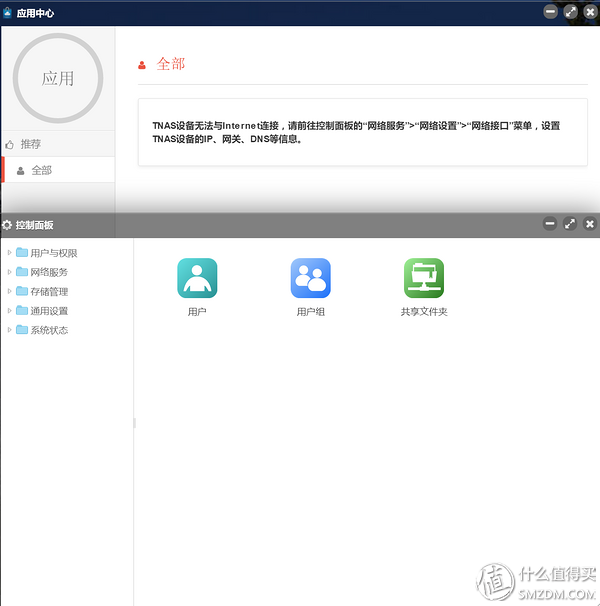Minimize the 控制面板 window
This screenshot has width=600, height=606.
[x=550, y=223]
